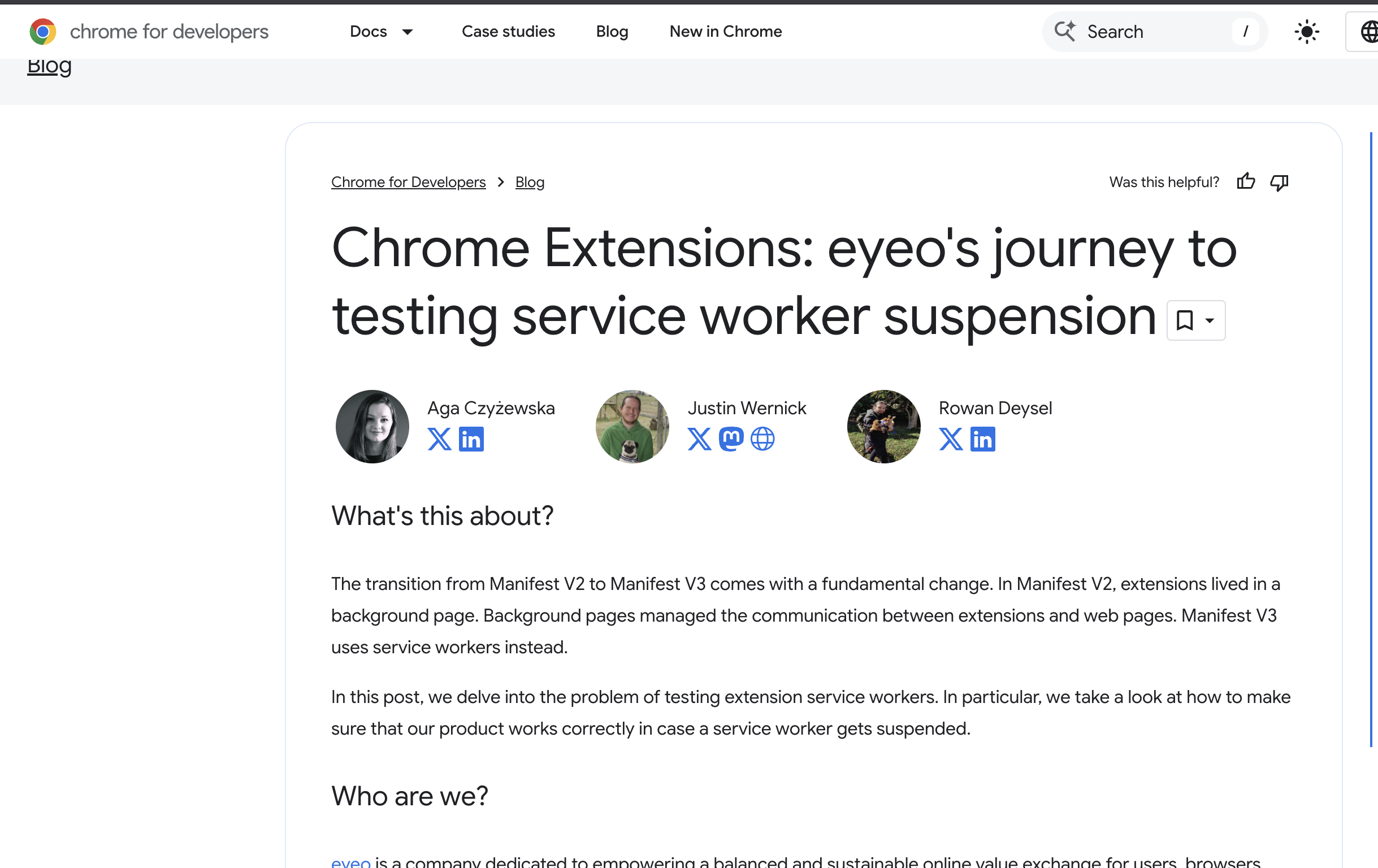Open Justin Wernick's website via globe icon

pyautogui.click(x=764, y=439)
